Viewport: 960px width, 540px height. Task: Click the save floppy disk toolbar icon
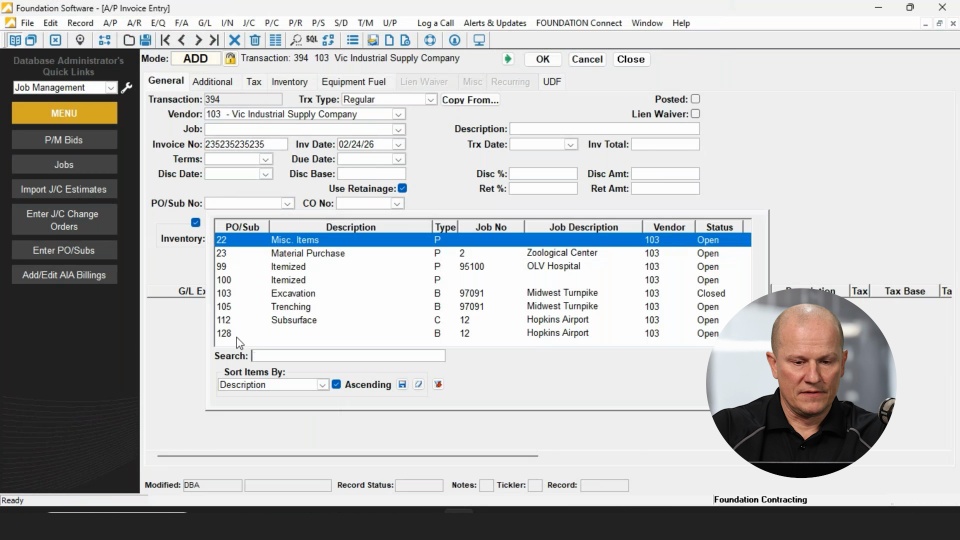[145, 40]
